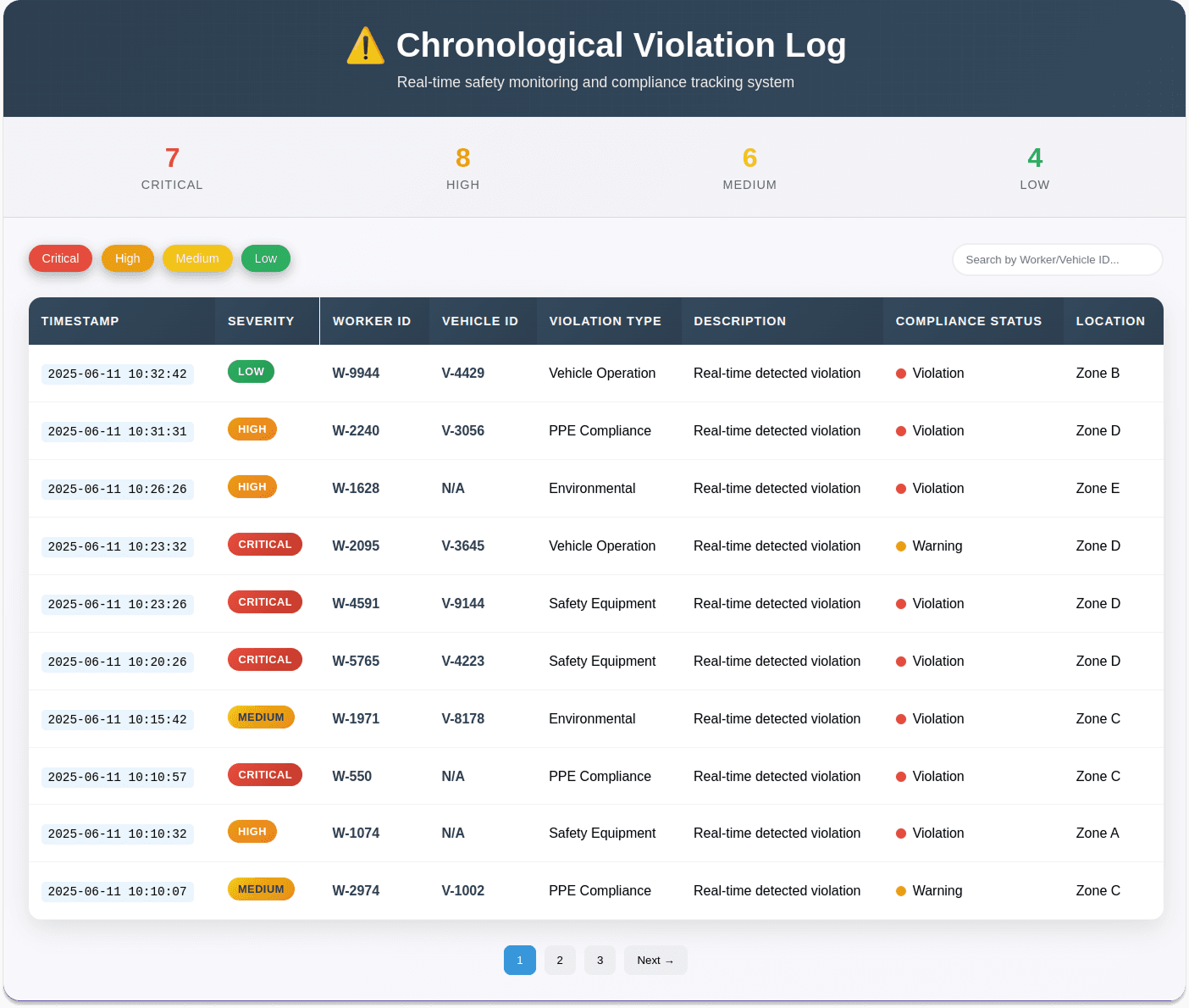Image resolution: width=1189 pixels, height=1008 pixels.
Task: Click the LOW badge for W-9944
Action: pos(251,372)
